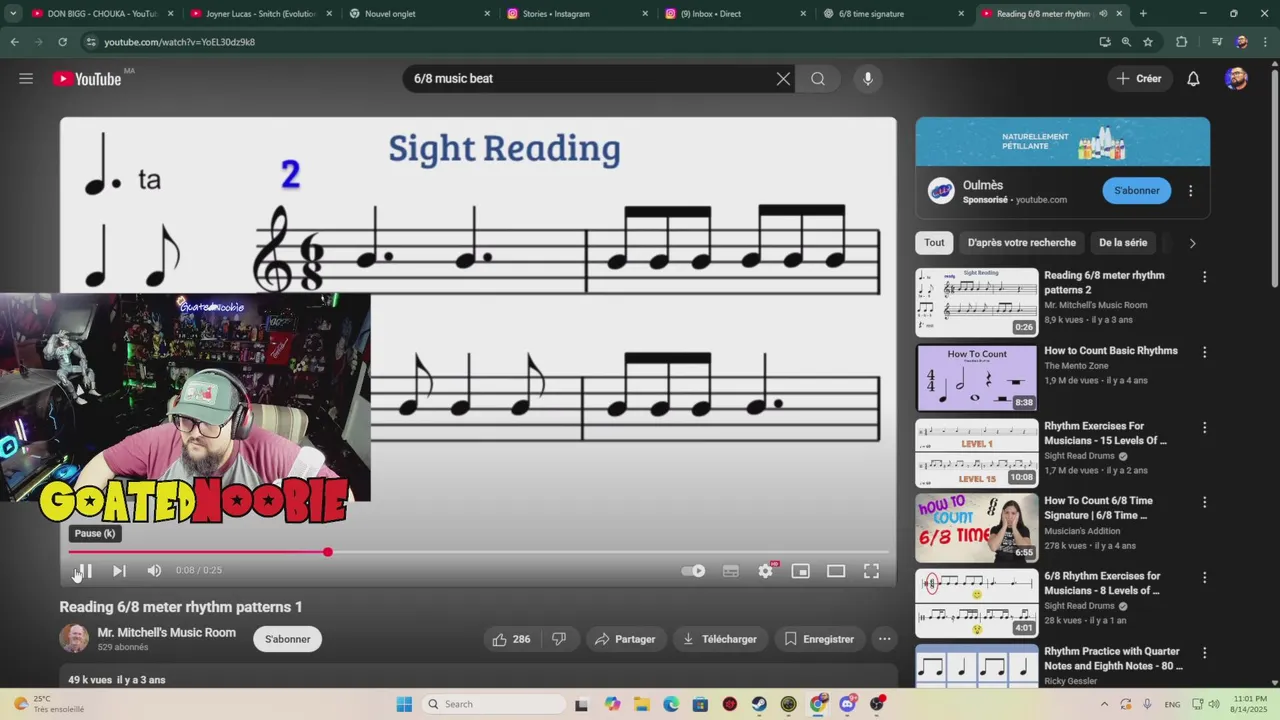This screenshot has height=720, width=1280.
Task: Mute the video volume
Action: [x=154, y=571]
